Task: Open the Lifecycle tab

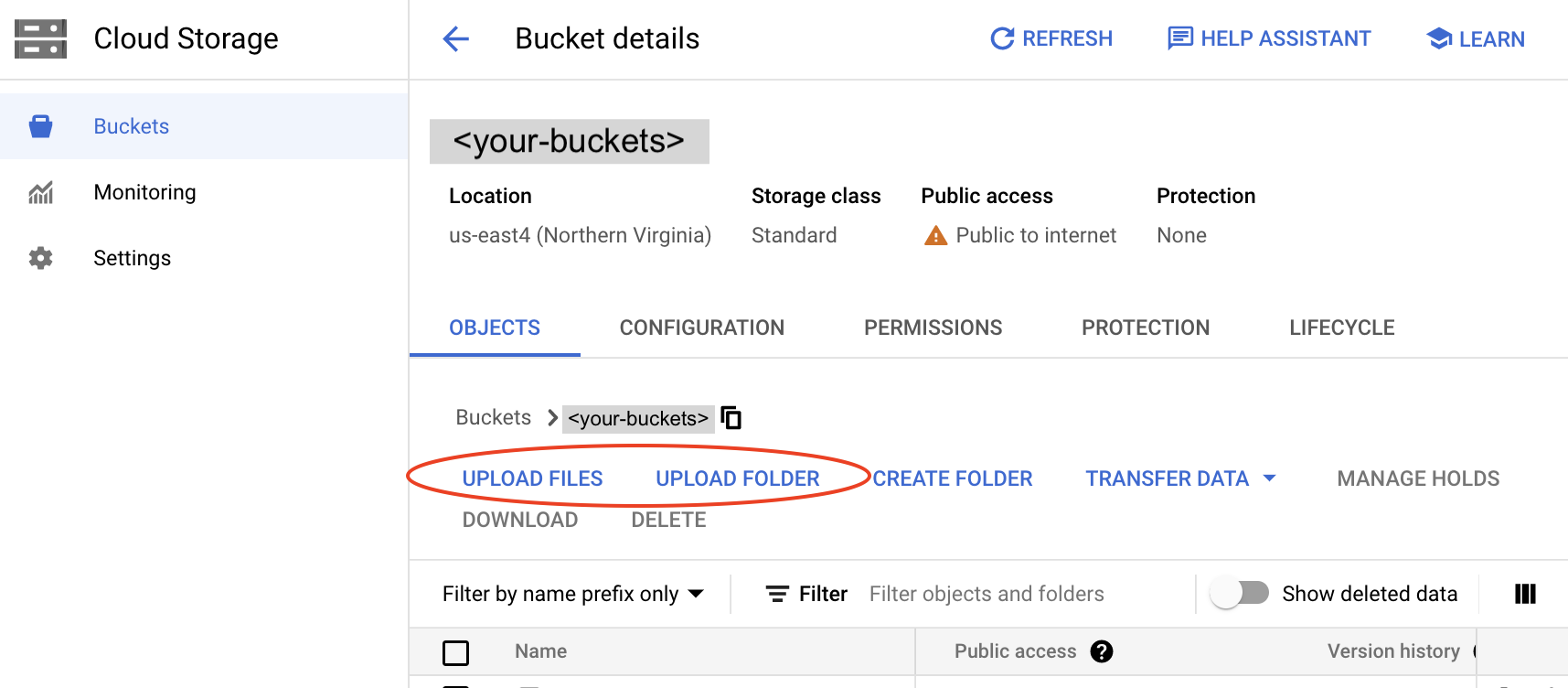Action: tap(1341, 328)
